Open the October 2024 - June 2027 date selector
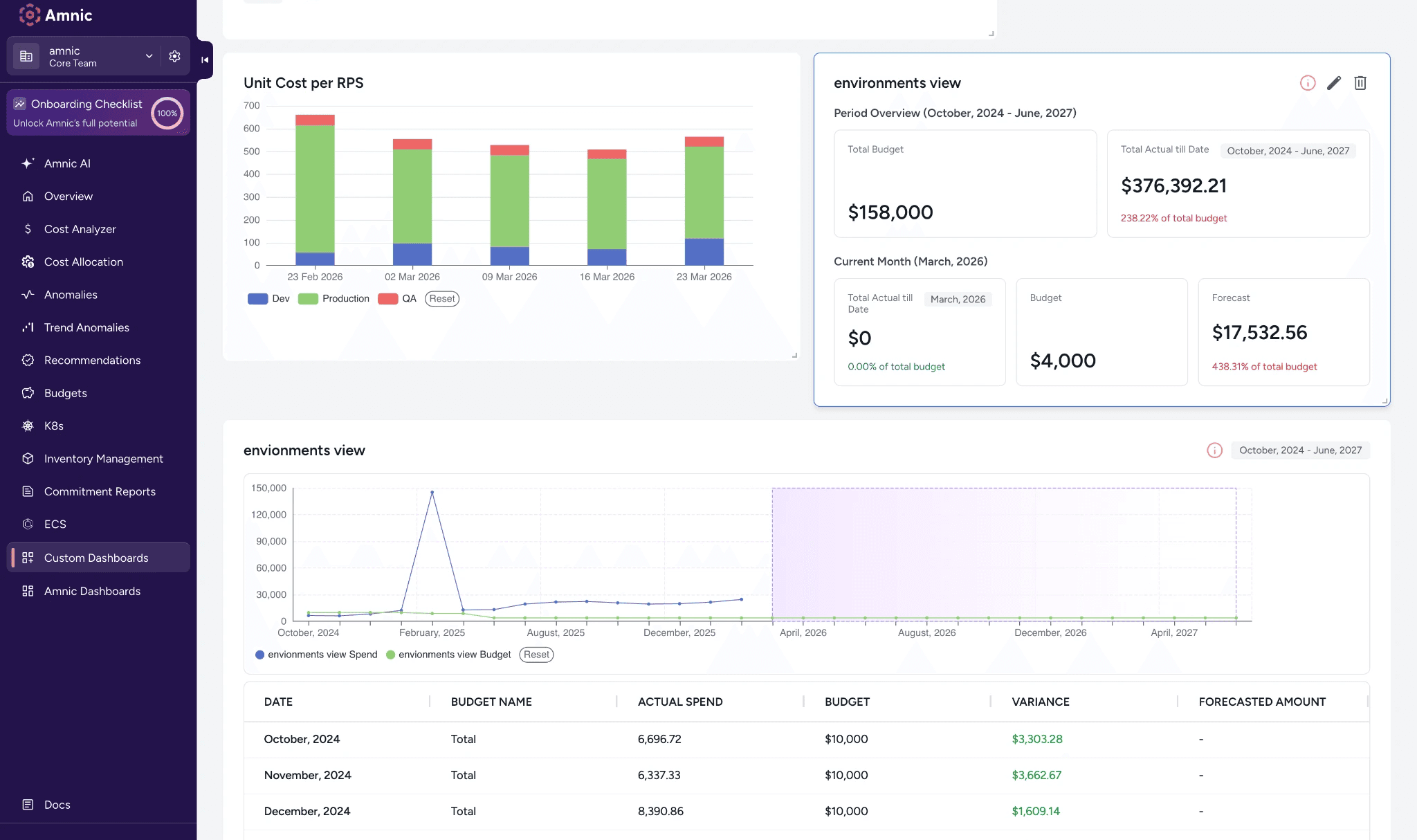 point(1300,450)
